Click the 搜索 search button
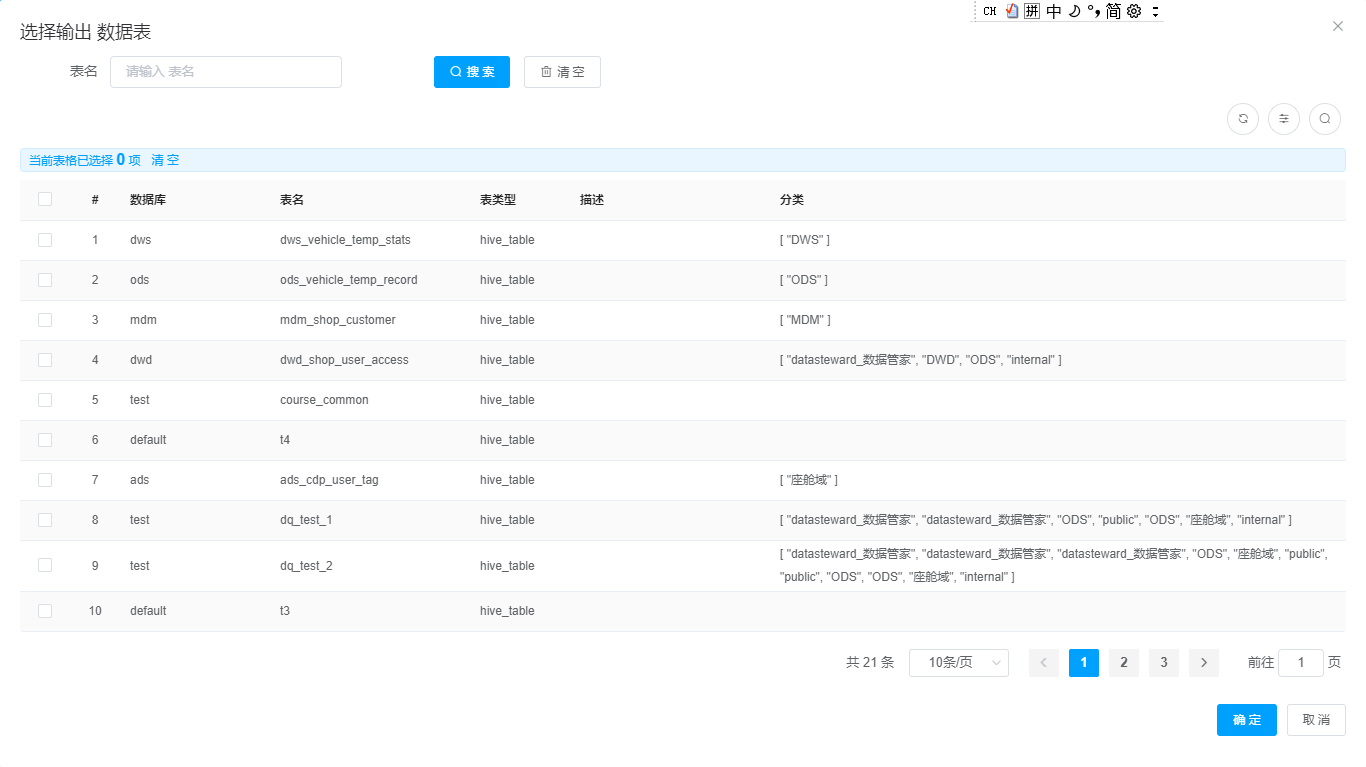The image size is (1366, 767). point(471,71)
